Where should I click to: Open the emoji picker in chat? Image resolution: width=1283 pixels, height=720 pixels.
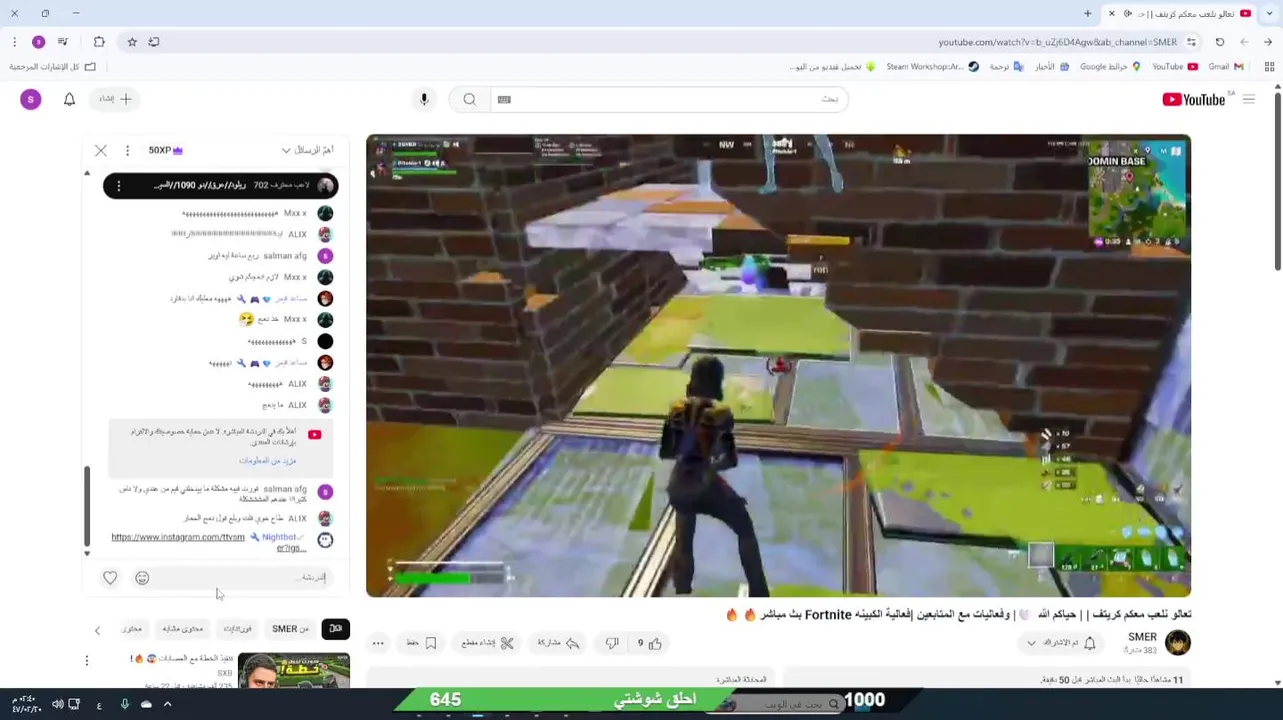click(x=142, y=577)
